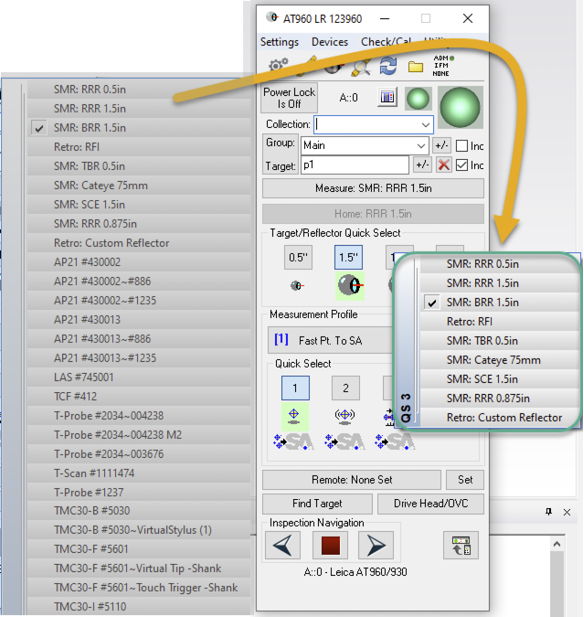Select TMC30-F #5601~Touch Trigger -Shank entry

(x=139, y=587)
